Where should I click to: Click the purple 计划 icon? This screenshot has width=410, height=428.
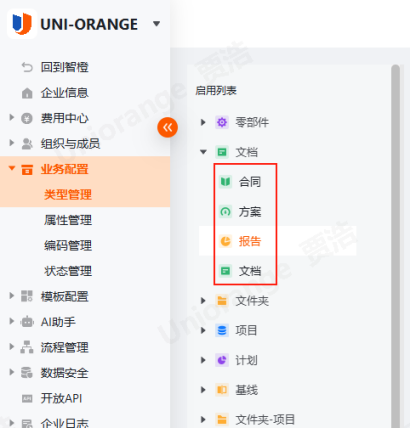tap(222, 360)
